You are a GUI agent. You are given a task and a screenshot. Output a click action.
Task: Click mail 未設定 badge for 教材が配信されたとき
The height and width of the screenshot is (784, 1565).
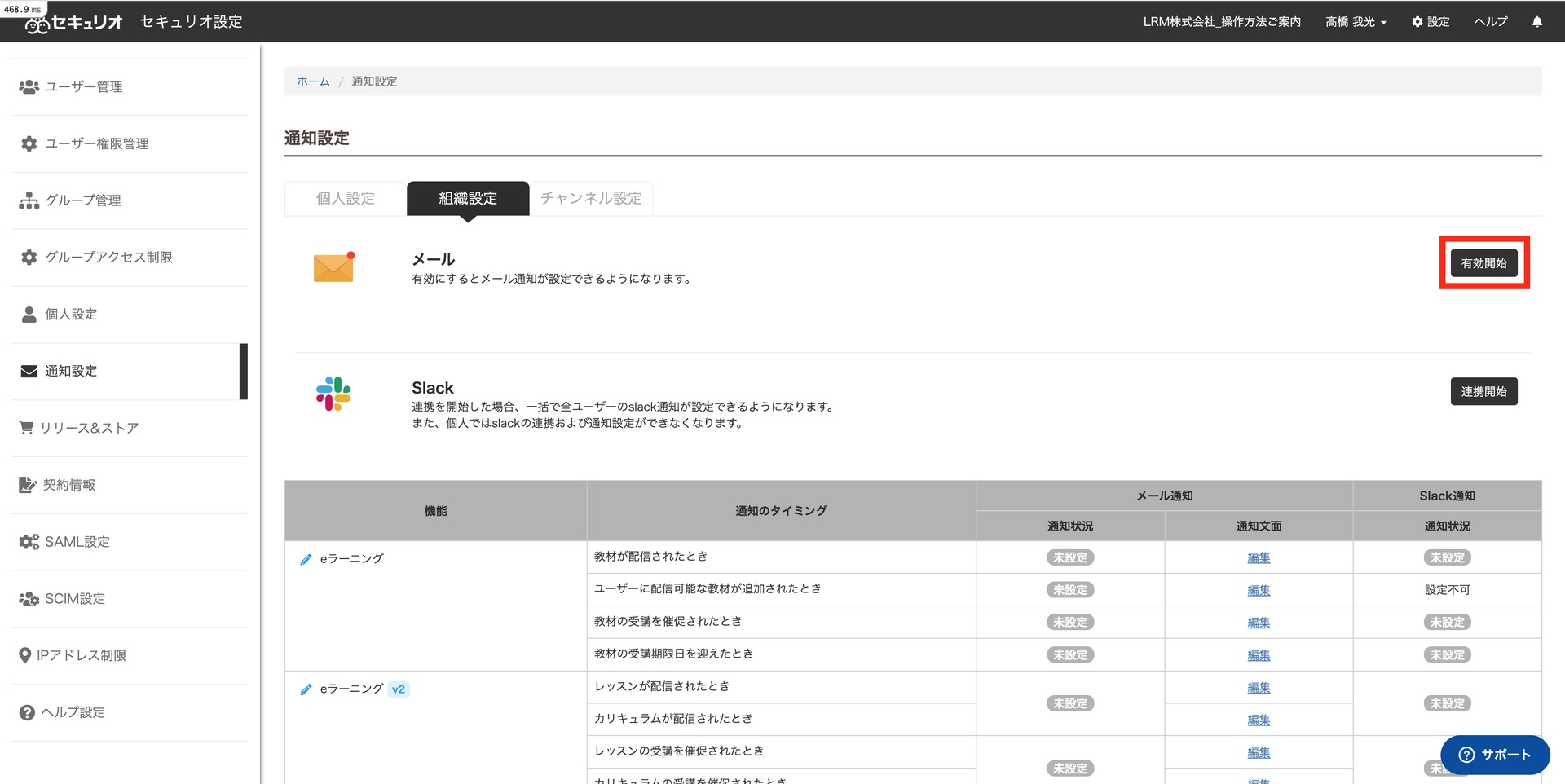point(1070,558)
